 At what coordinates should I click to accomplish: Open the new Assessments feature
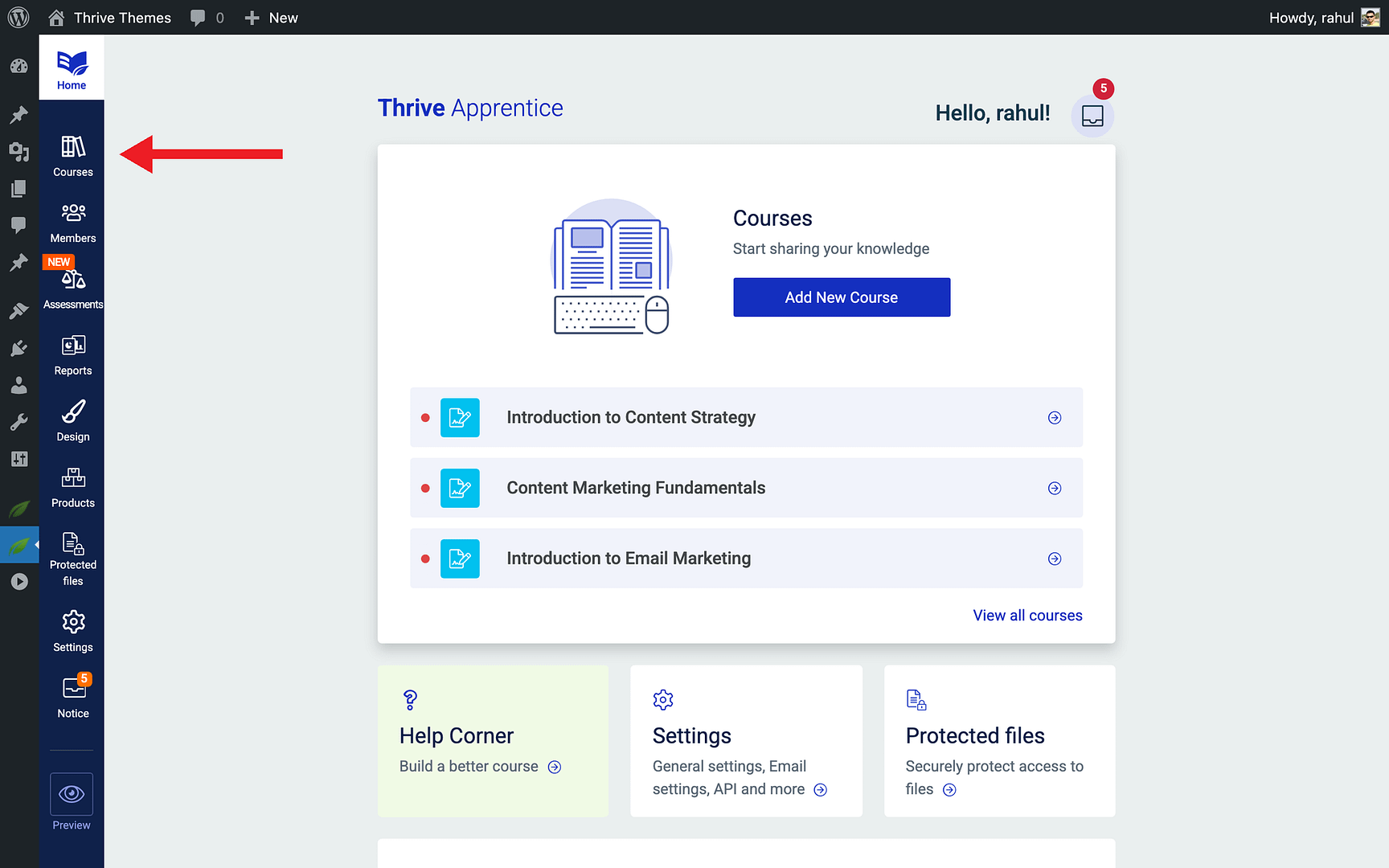(72, 286)
